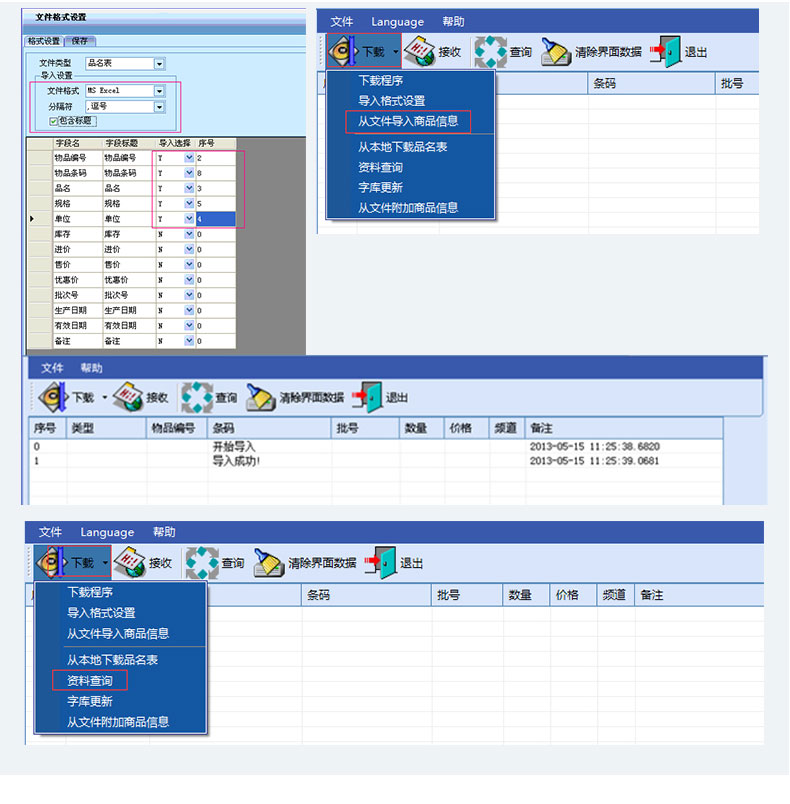Click the 接收 icon in the bottom window toolbar
The height and width of the screenshot is (804, 790).
click(130, 562)
